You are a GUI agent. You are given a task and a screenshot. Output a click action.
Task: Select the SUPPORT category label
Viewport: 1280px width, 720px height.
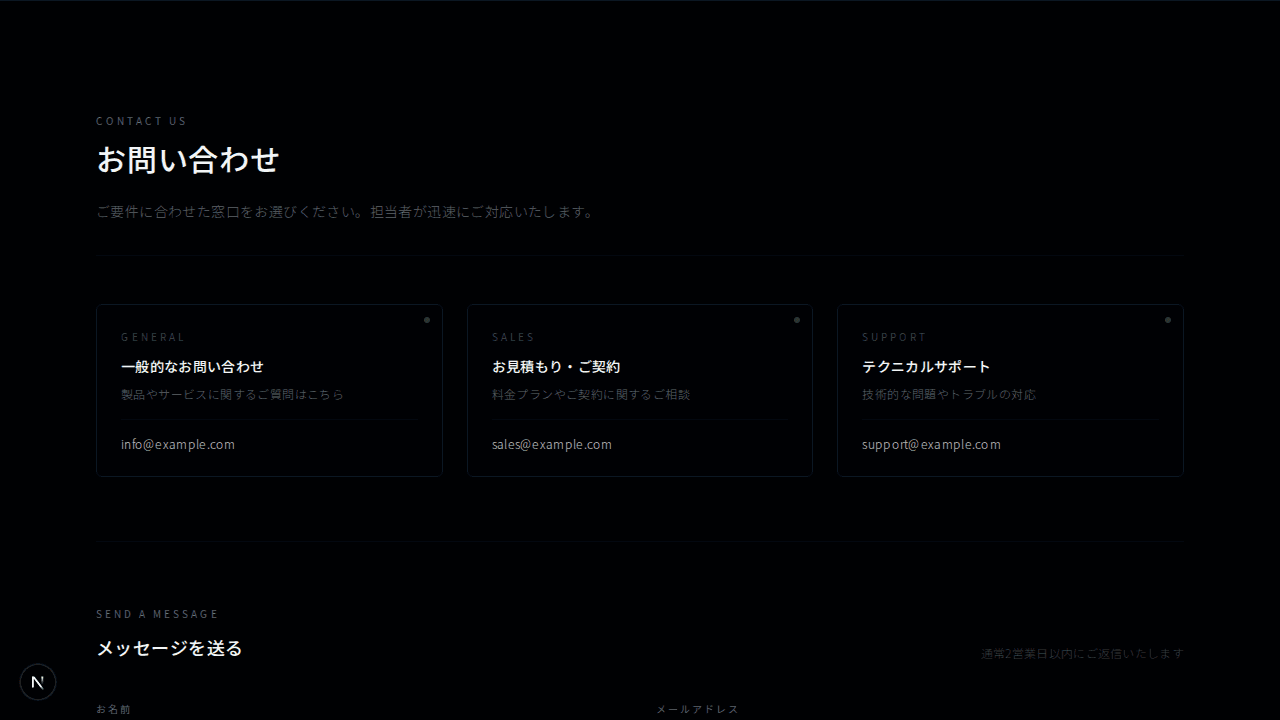pyautogui.click(x=894, y=337)
